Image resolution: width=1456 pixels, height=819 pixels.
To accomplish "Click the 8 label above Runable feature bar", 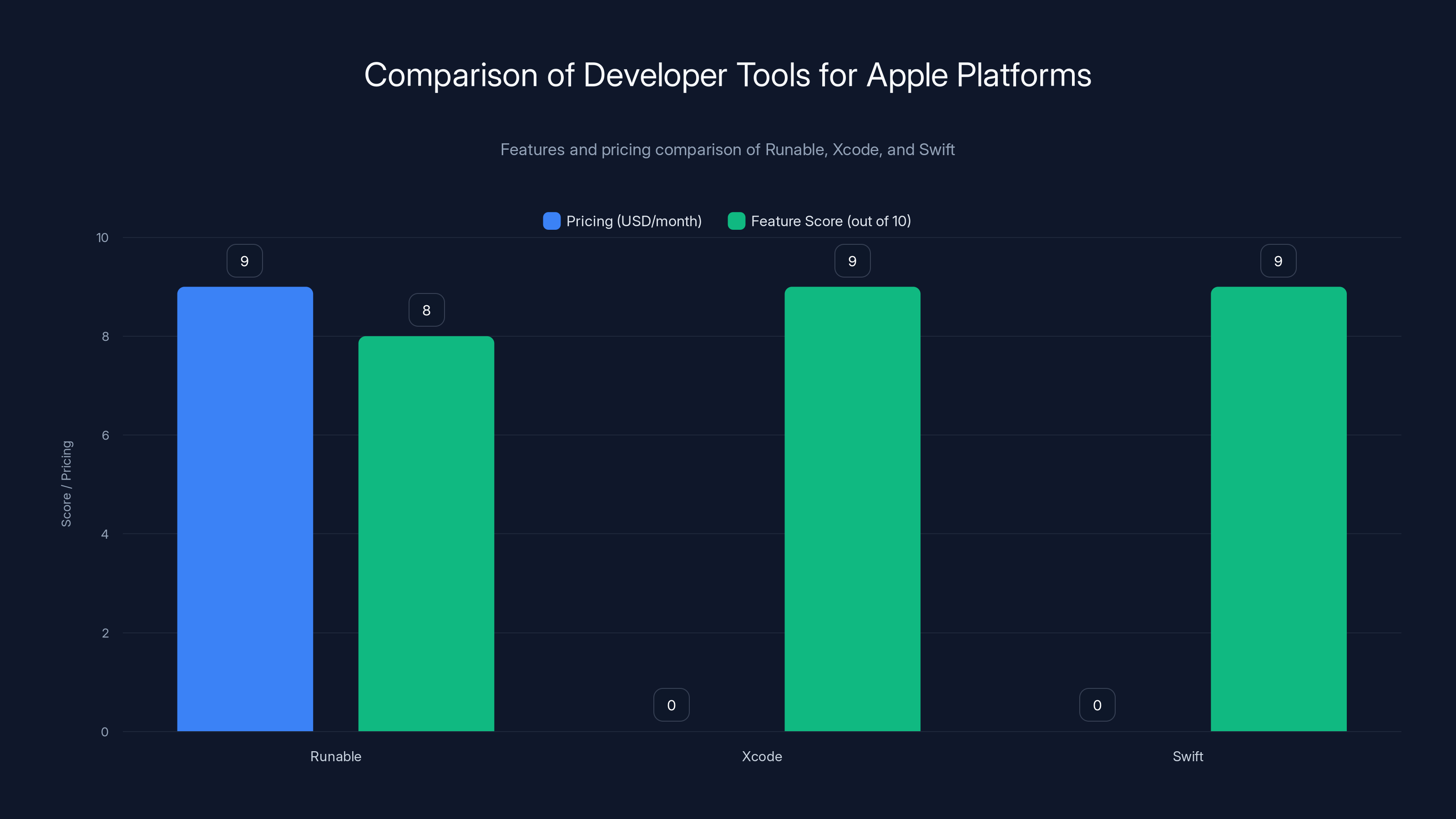I will (427, 310).
